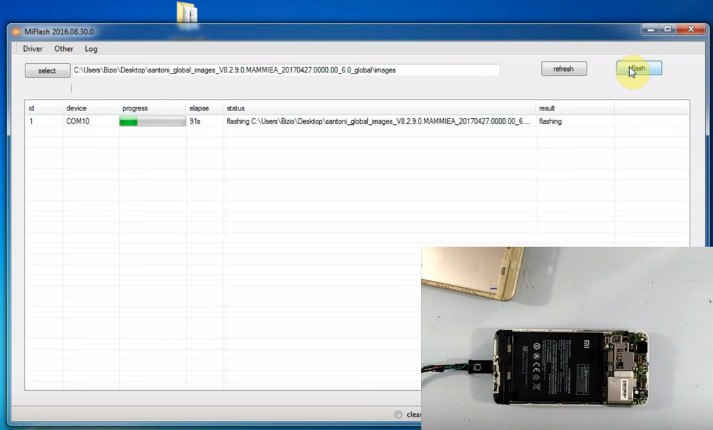Maximize the MiFlash window
This screenshot has width=713, height=430.
coord(668,29)
